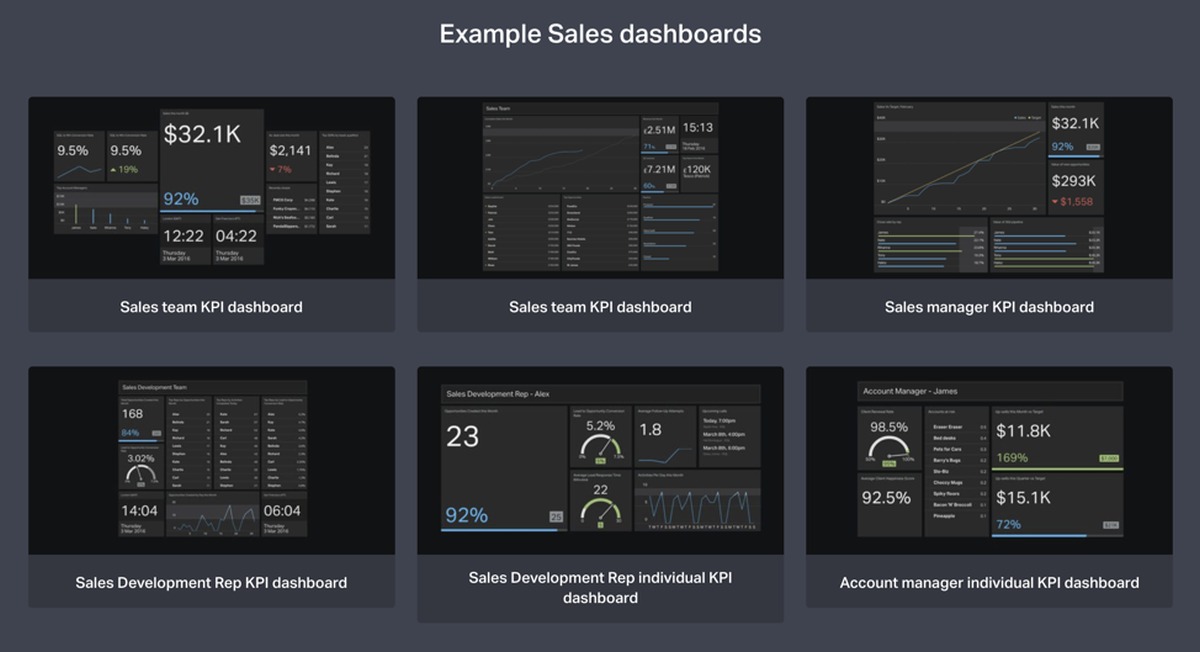Click 'Account manager individual KPI dashboard' title
This screenshot has width=1200, height=652.
point(989,582)
